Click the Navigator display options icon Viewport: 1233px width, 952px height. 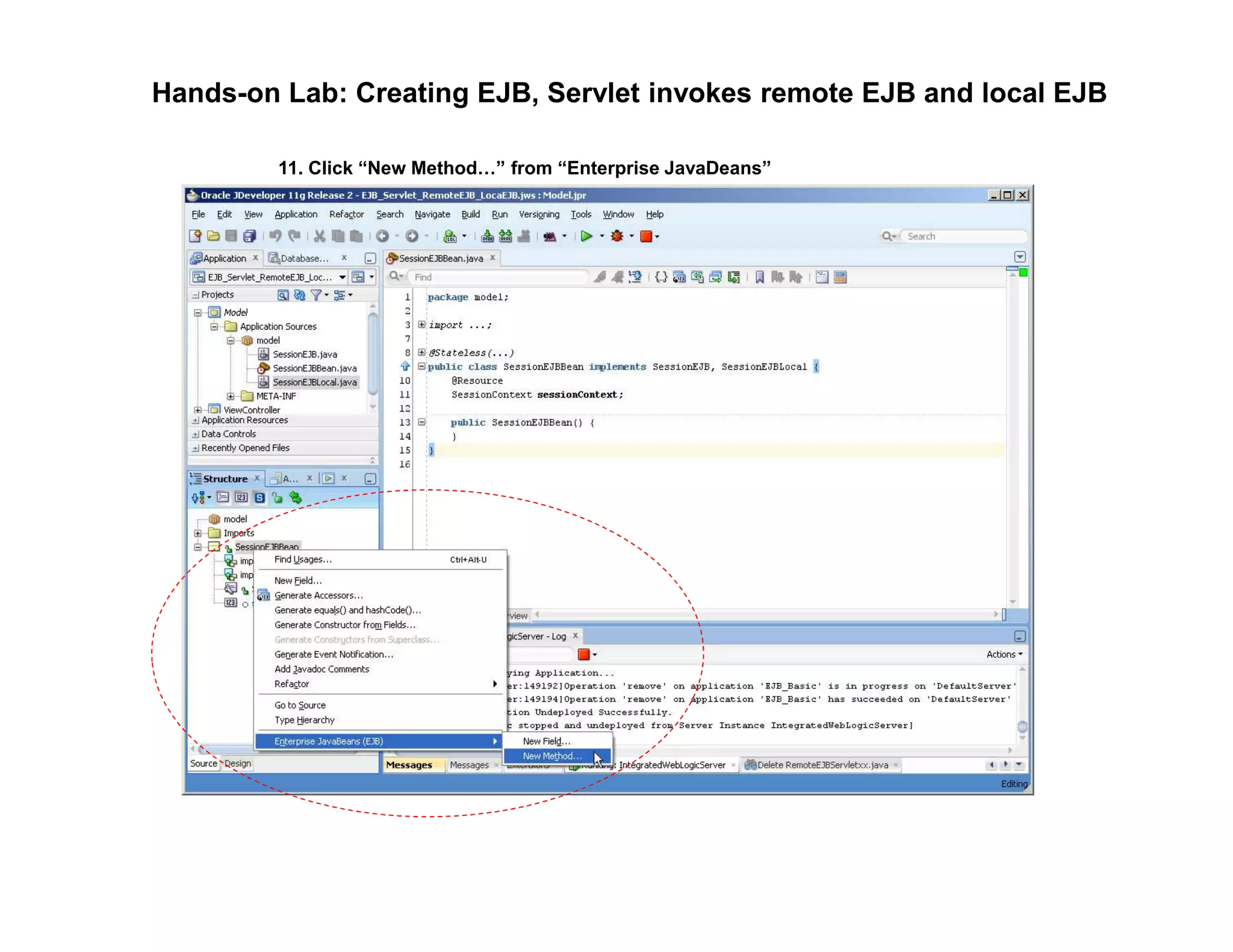tap(340, 295)
